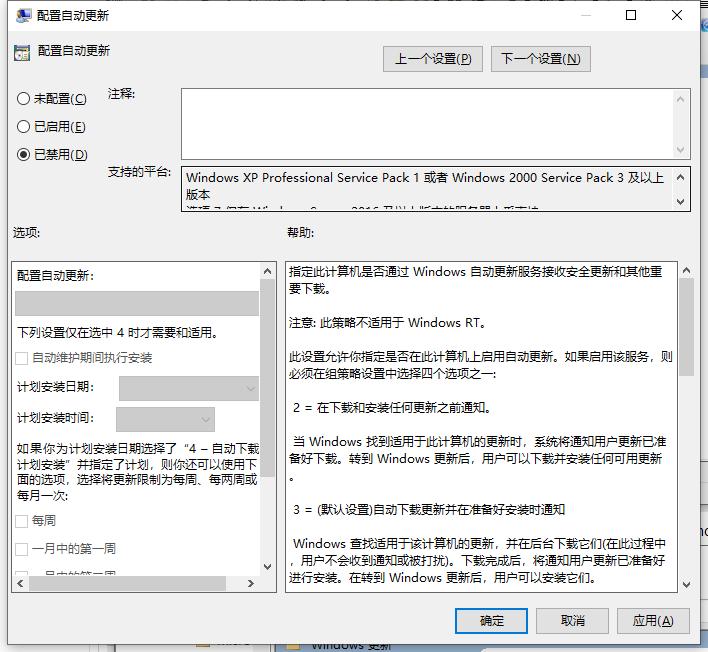Screen dimensions: 708x652
Task: Click help panel vertical scrollbar thumb
Action: (x=686, y=327)
